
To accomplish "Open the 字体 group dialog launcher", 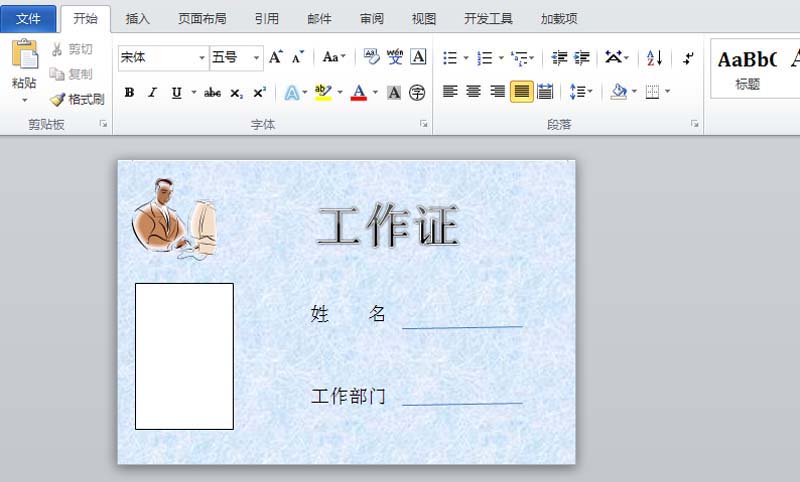I will [x=423, y=123].
